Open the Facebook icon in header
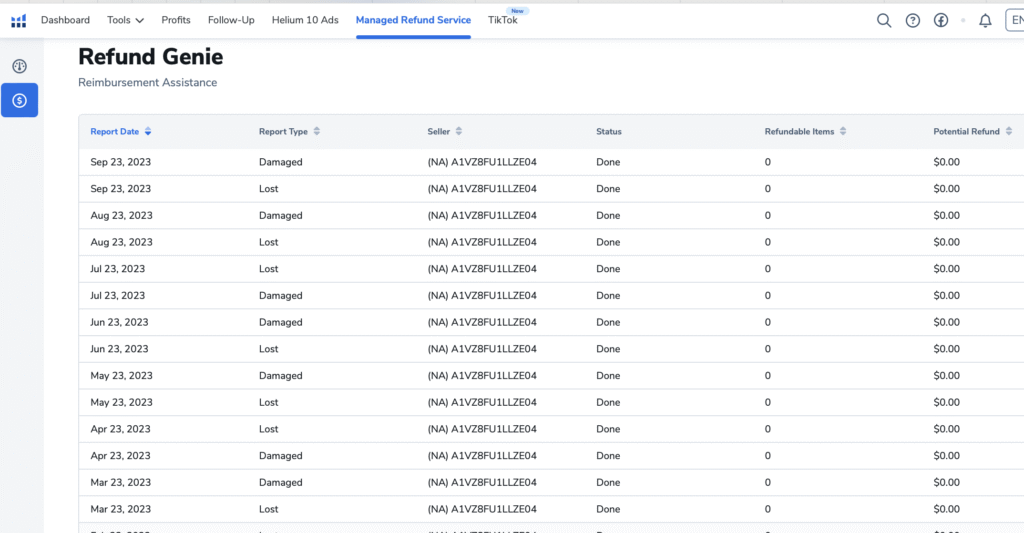The width and height of the screenshot is (1024, 533). [x=941, y=21]
